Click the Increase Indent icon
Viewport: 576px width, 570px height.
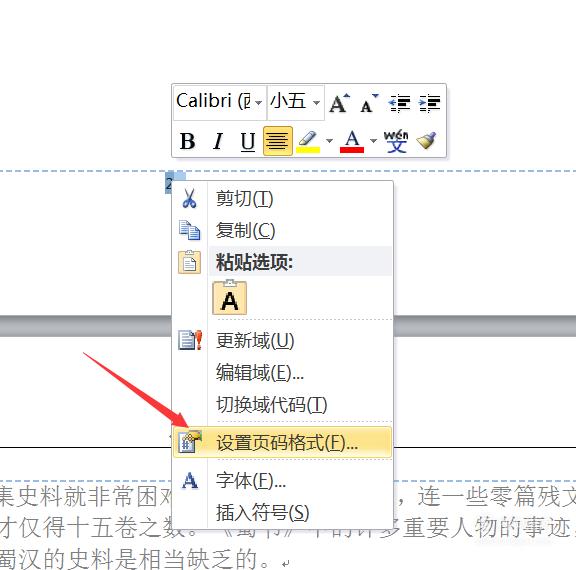pyautogui.click(x=429, y=103)
